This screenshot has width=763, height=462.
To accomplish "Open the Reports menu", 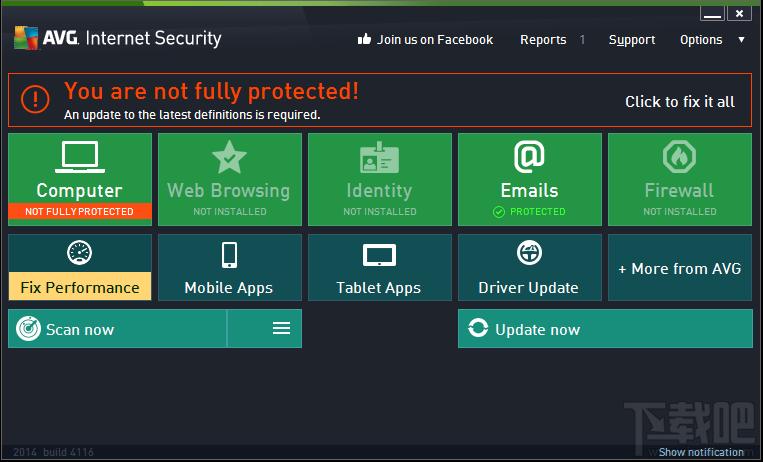I will [x=543, y=40].
